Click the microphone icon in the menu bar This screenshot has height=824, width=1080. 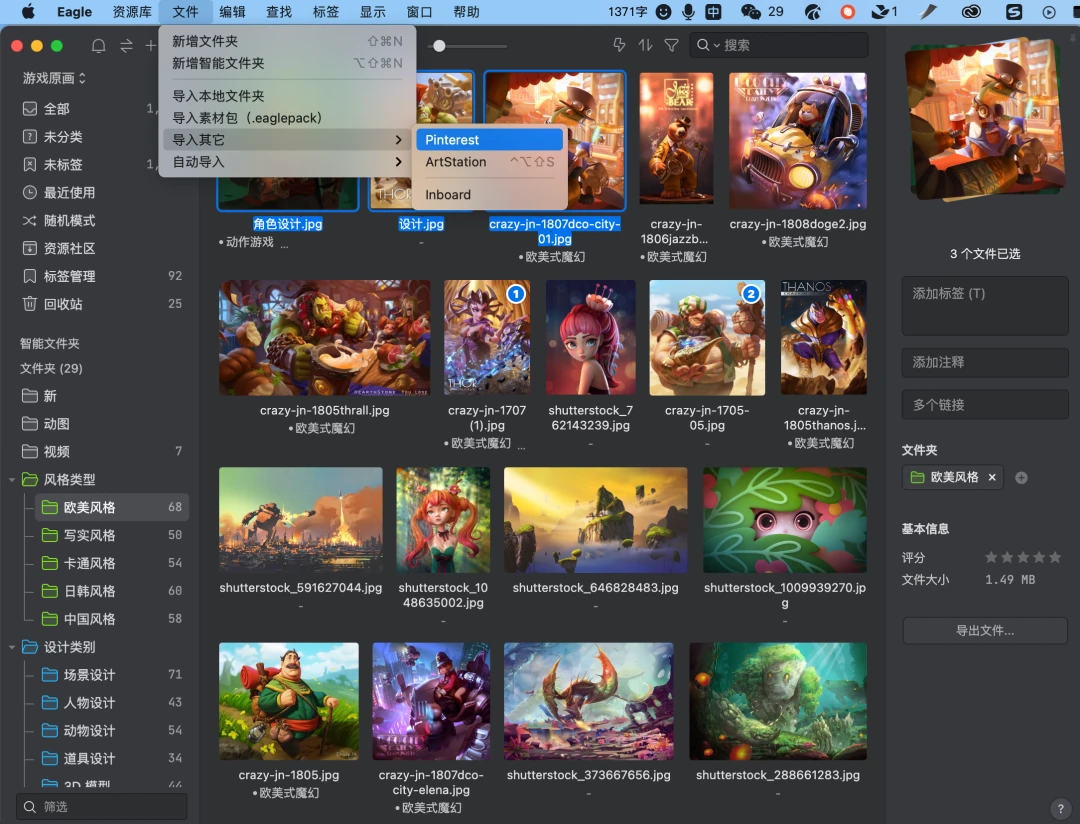pyautogui.click(x=687, y=12)
